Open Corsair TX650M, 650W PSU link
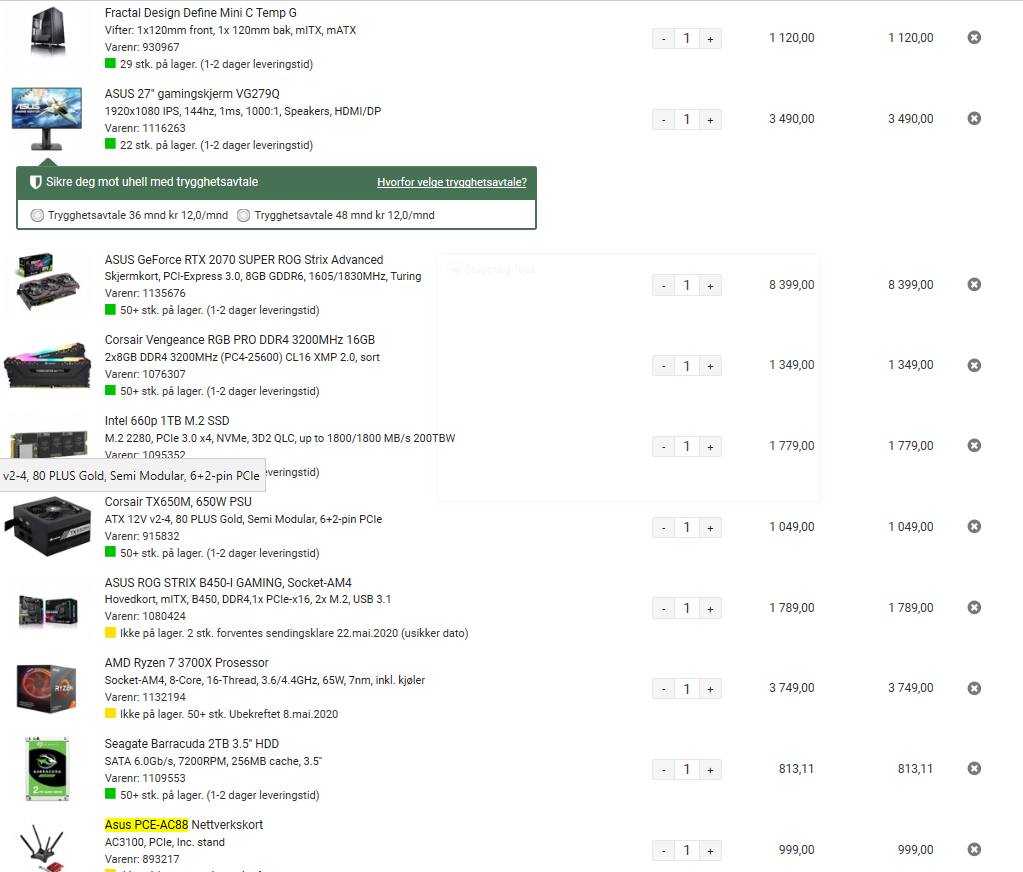 click(x=178, y=502)
